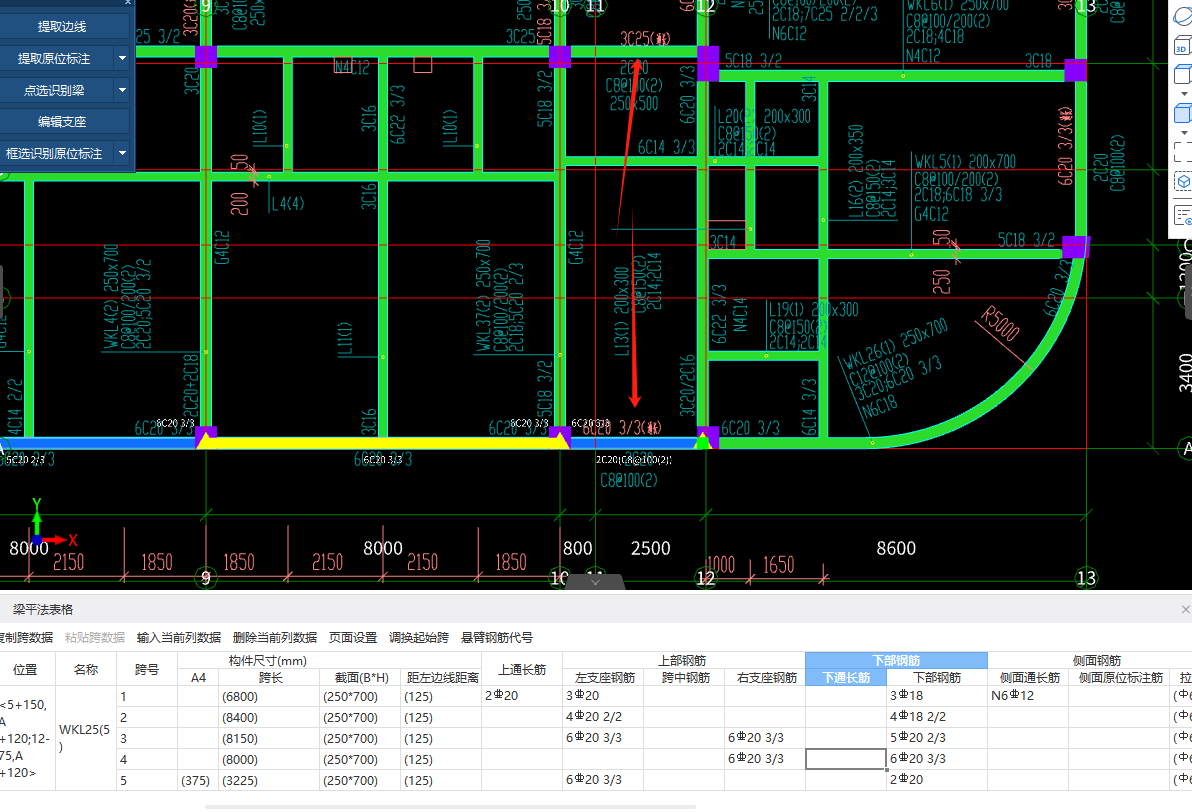Click the WKL5(1) 200x700 beam label
1192x812 pixels.
tap(965, 161)
